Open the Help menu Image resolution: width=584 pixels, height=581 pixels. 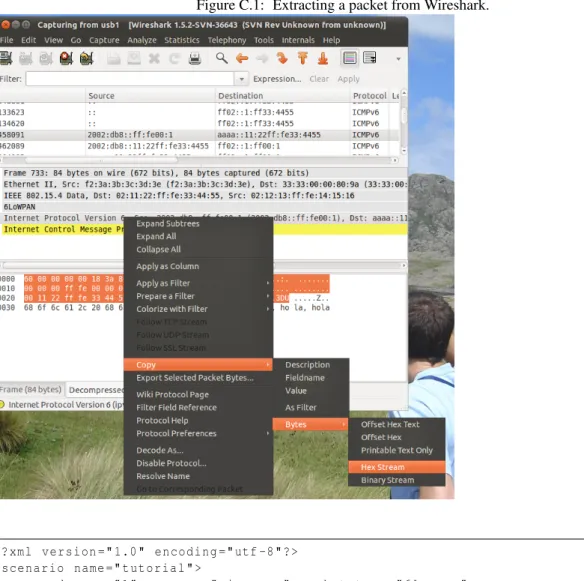[331, 40]
